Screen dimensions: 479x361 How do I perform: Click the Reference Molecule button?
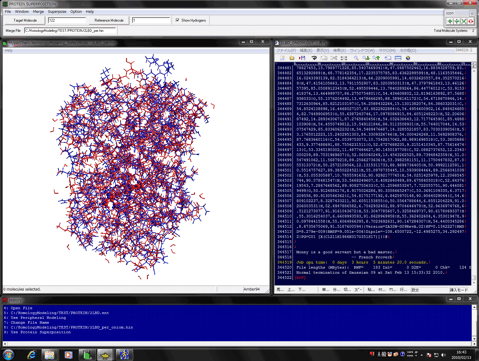point(109,20)
